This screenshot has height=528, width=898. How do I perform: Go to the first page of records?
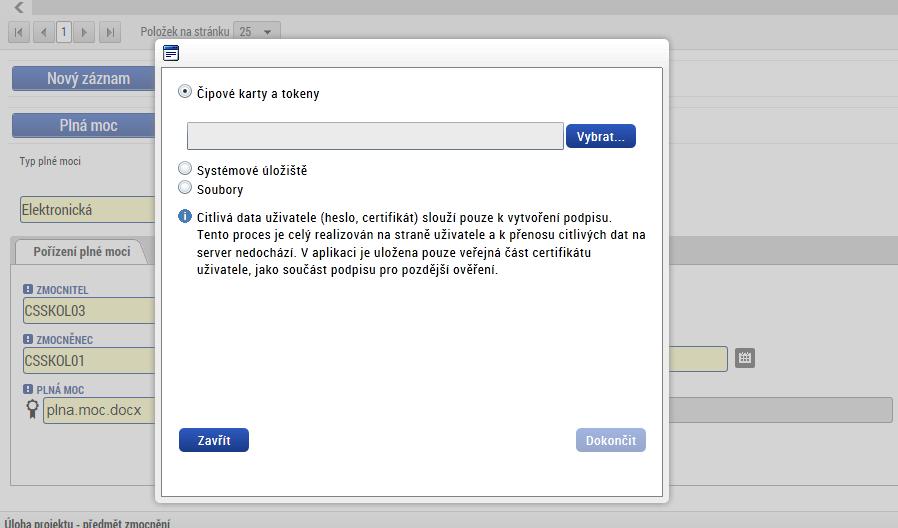[18, 32]
